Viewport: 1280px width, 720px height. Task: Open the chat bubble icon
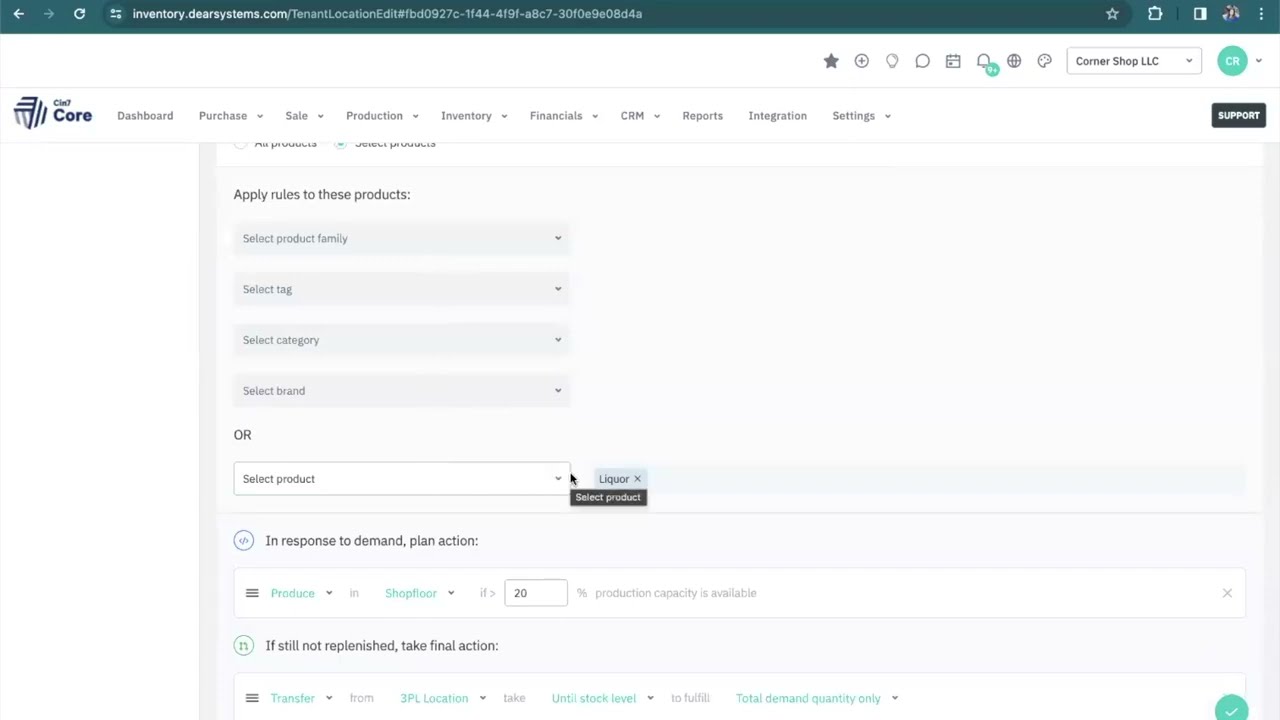[922, 61]
